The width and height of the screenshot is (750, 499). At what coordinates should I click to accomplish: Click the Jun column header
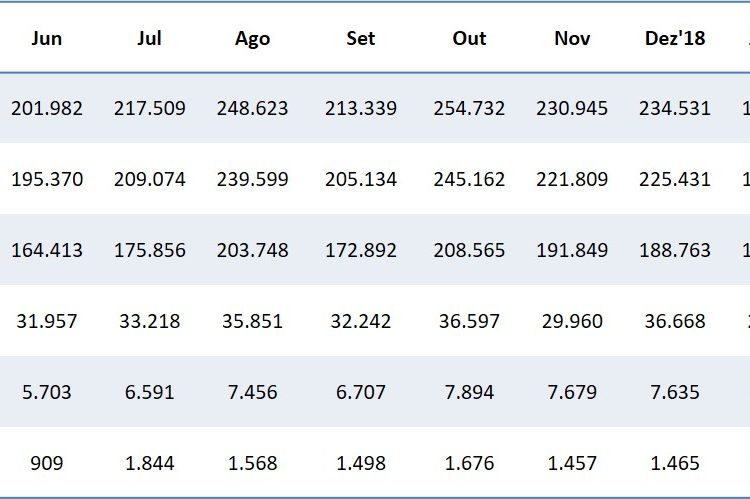[x=47, y=39]
